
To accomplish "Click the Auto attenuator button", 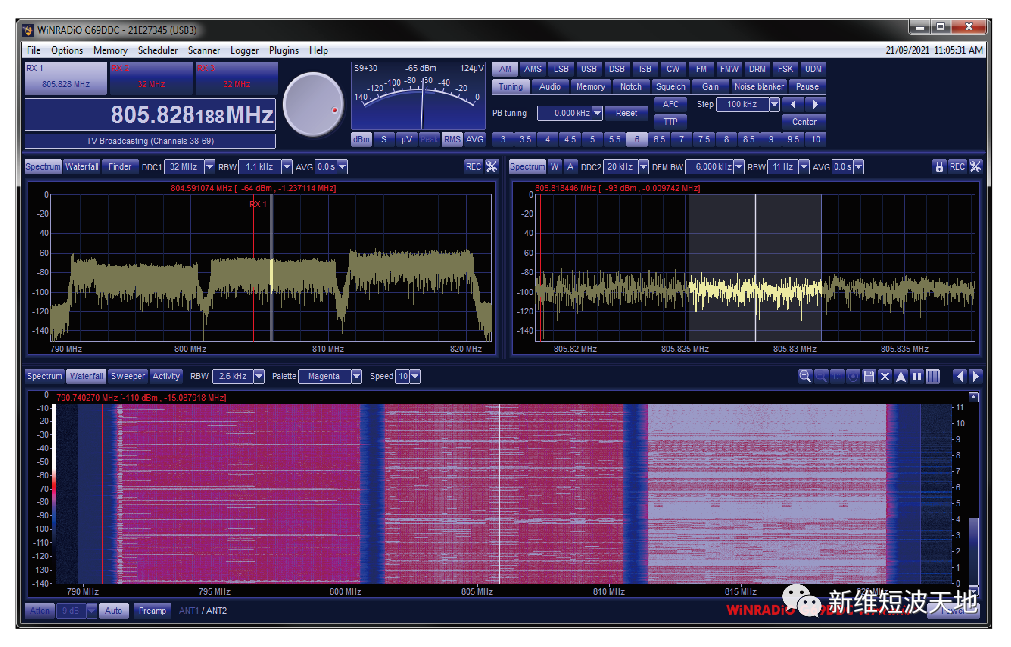I will coord(113,610).
